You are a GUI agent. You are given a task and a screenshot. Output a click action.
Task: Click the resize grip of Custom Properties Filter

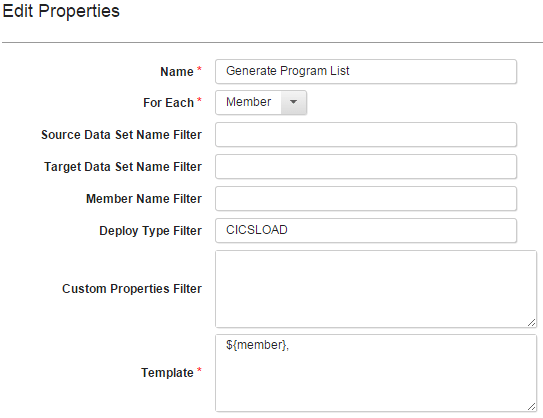(532, 323)
